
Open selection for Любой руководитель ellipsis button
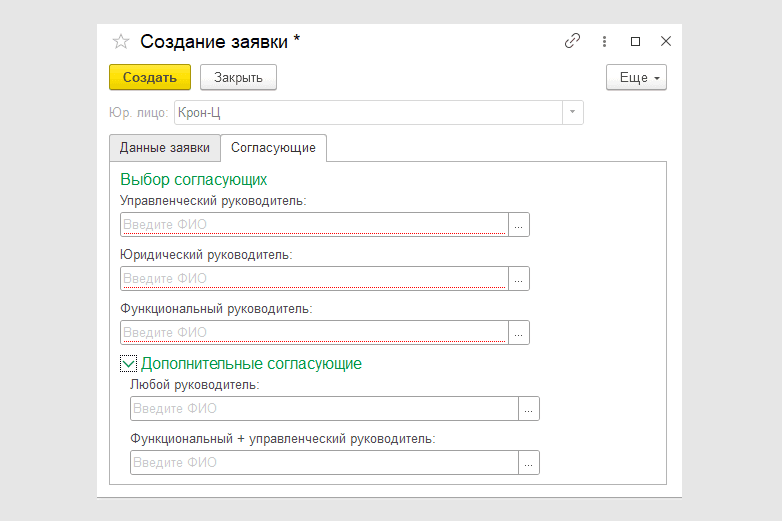[529, 408]
